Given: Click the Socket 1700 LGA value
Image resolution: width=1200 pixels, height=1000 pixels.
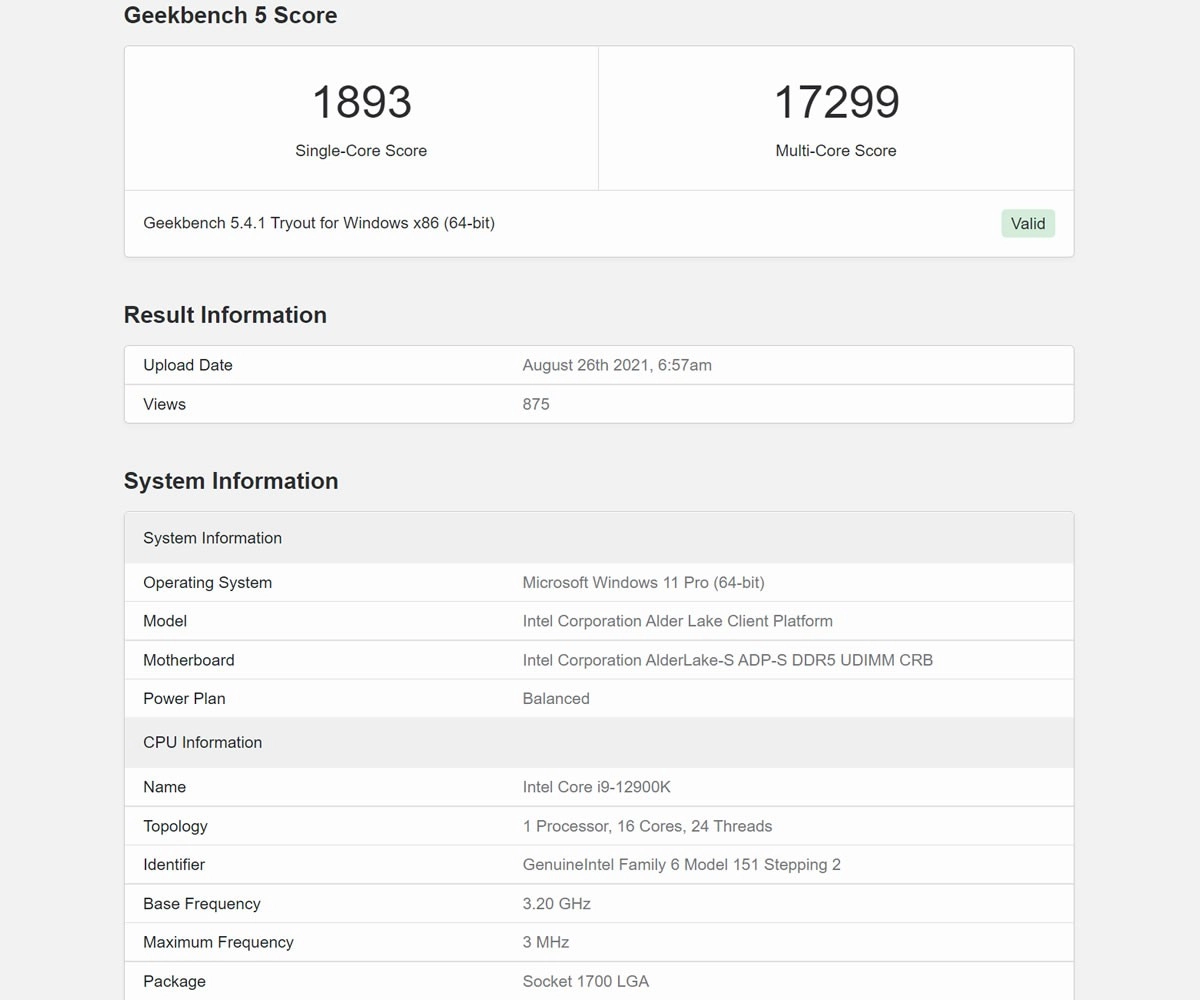Looking at the screenshot, I should point(585,981).
